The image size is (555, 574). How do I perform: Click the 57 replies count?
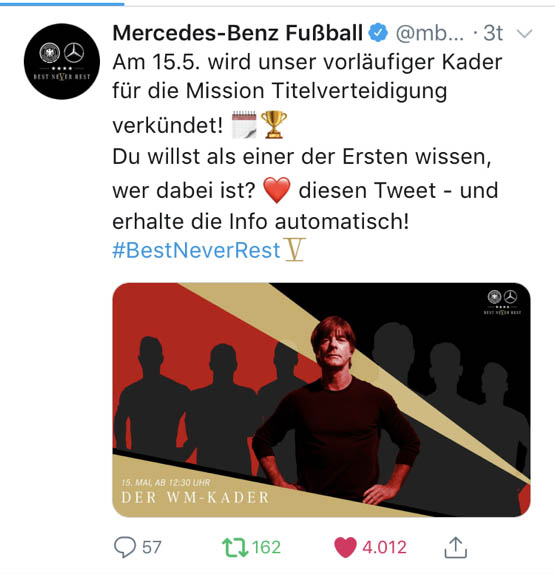[152, 547]
